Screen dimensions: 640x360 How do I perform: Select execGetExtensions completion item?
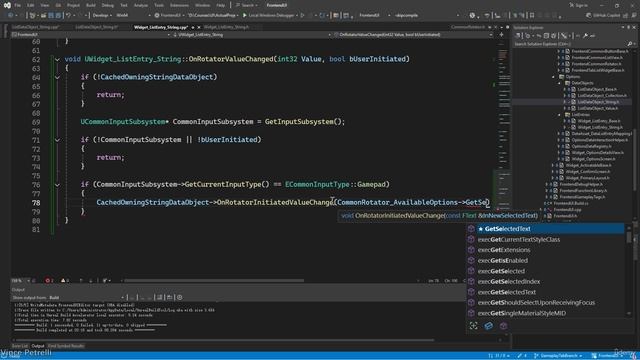[545, 250]
